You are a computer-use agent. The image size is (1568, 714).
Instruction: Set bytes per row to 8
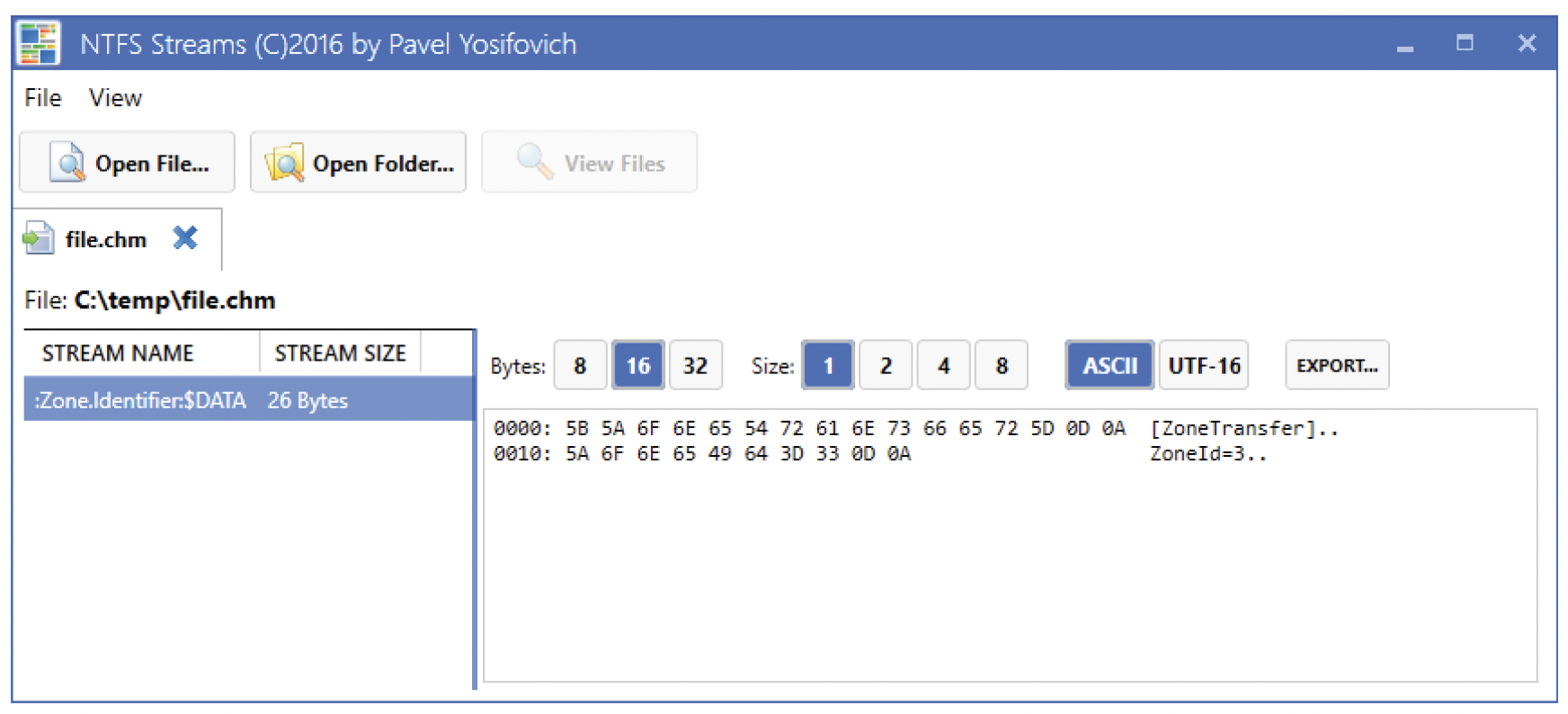(x=580, y=365)
